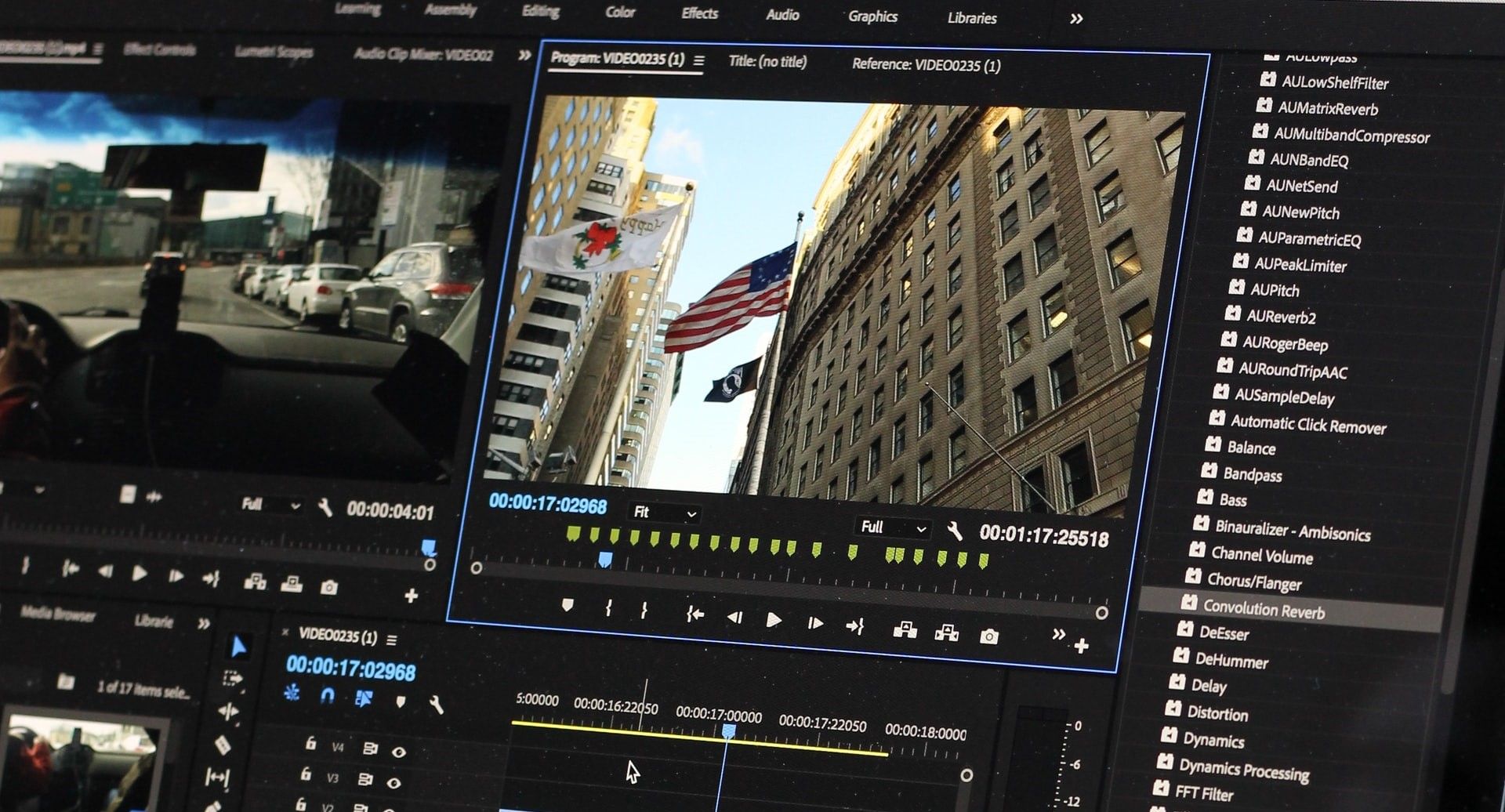Click the Export Frame camera icon
The height and width of the screenshot is (812, 1505).
pos(988,636)
